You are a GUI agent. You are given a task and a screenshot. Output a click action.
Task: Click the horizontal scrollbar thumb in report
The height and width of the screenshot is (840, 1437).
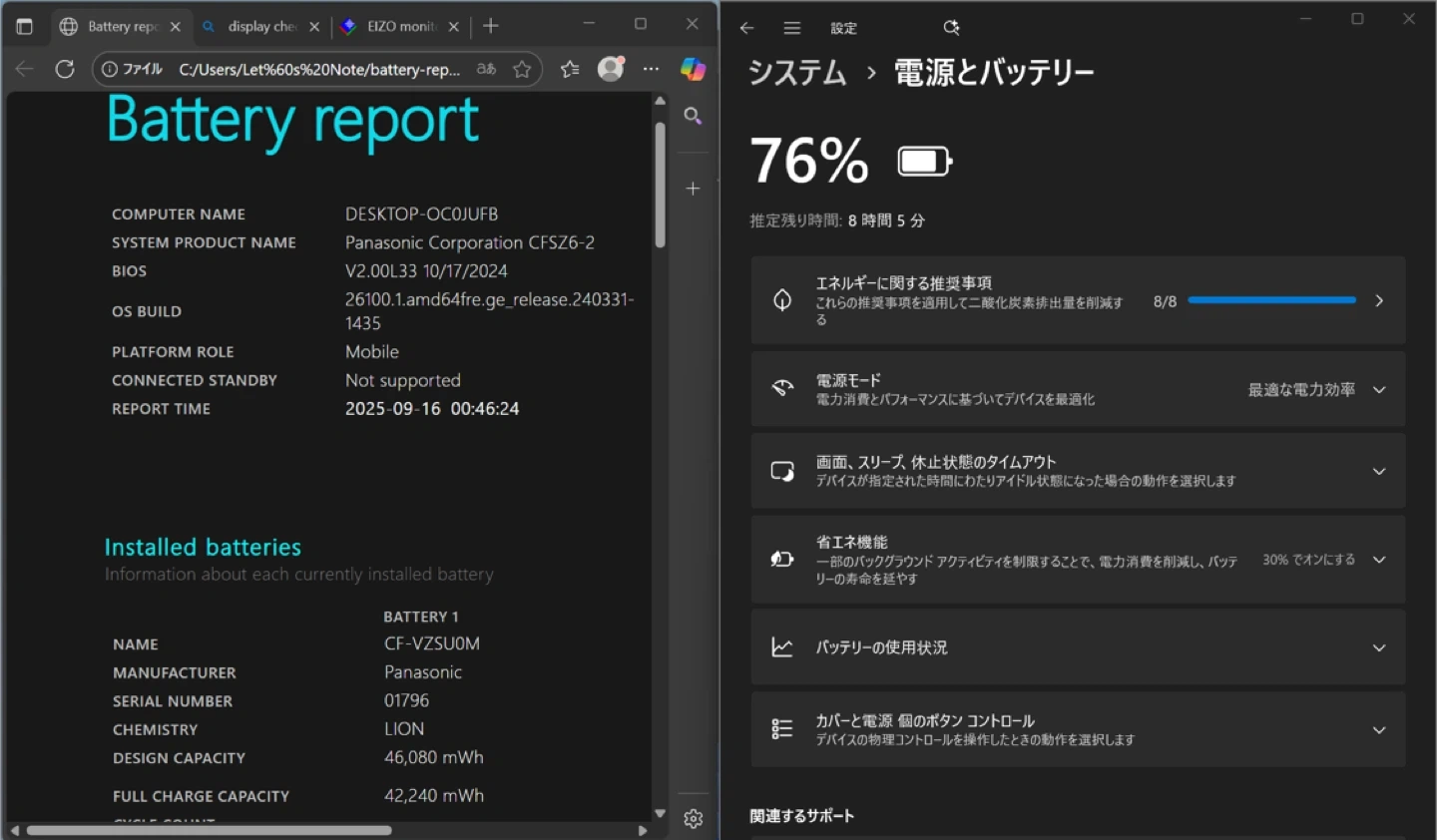pos(209,830)
